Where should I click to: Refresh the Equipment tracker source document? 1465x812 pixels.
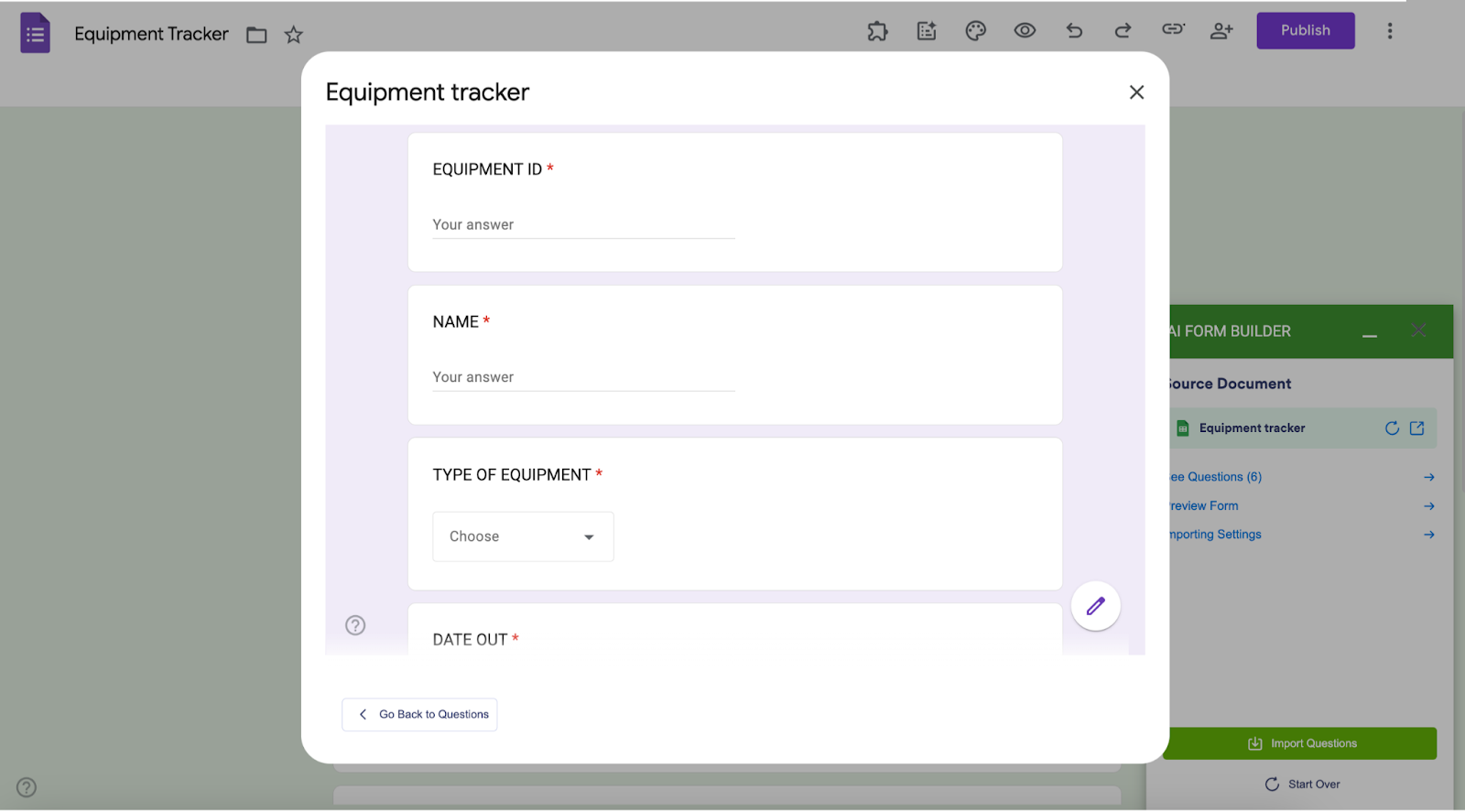(1392, 428)
